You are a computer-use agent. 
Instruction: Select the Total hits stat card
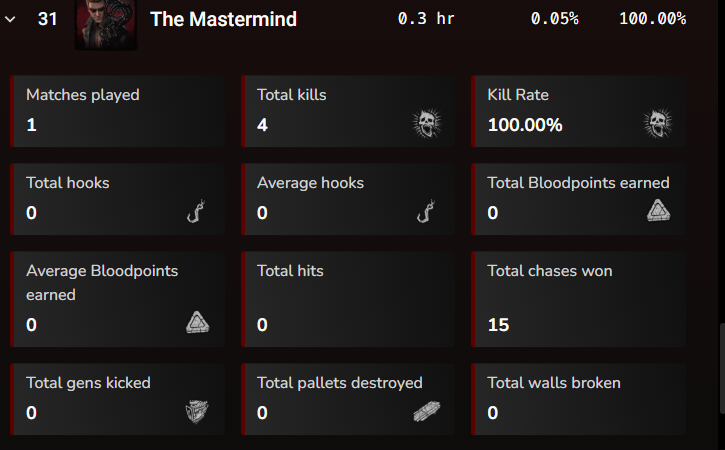[x=348, y=297]
